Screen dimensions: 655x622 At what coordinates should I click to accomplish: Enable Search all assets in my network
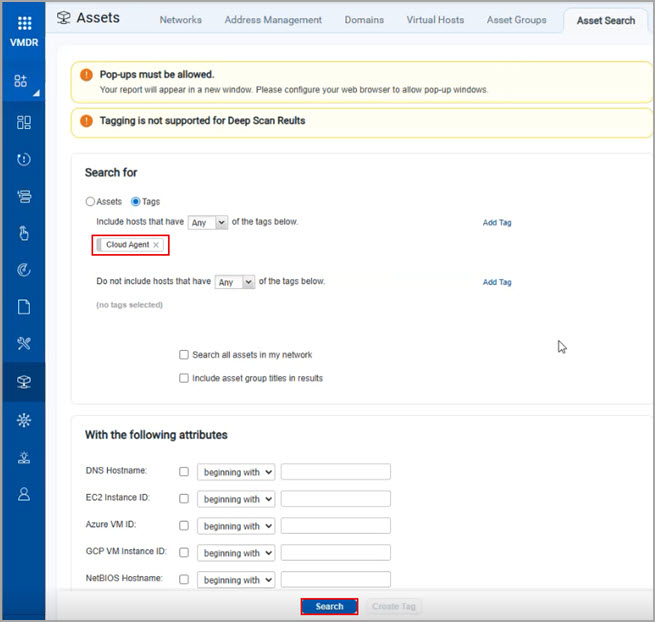tap(183, 355)
